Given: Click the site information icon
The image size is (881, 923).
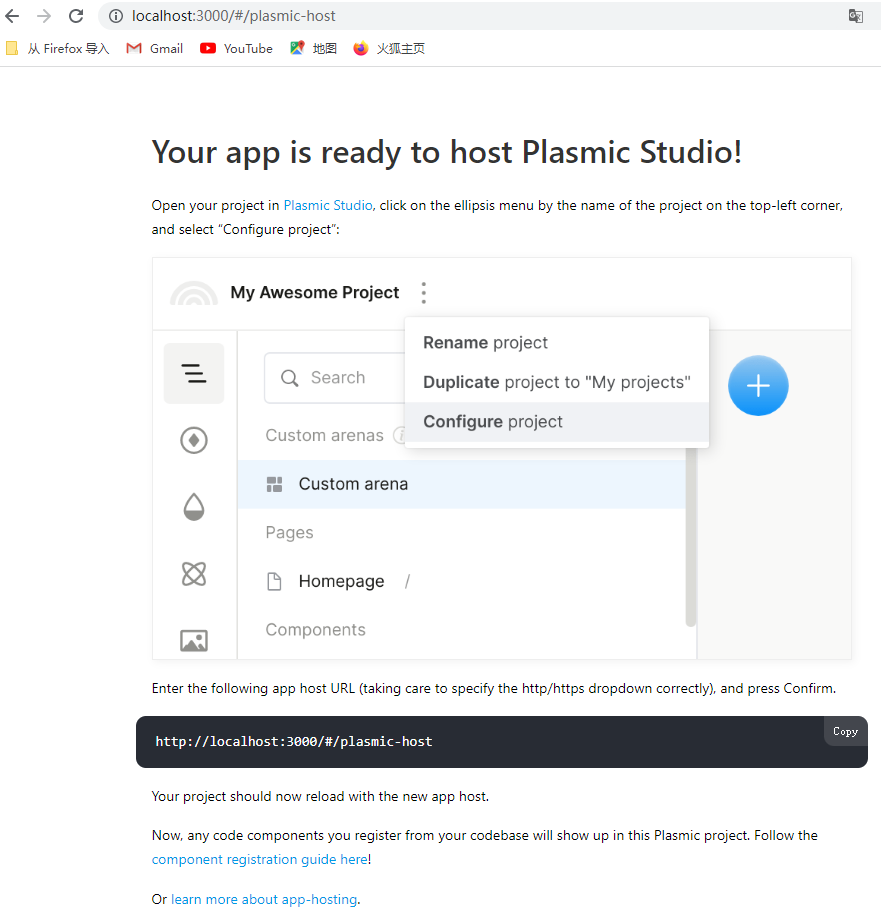Looking at the screenshot, I should [x=115, y=16].
